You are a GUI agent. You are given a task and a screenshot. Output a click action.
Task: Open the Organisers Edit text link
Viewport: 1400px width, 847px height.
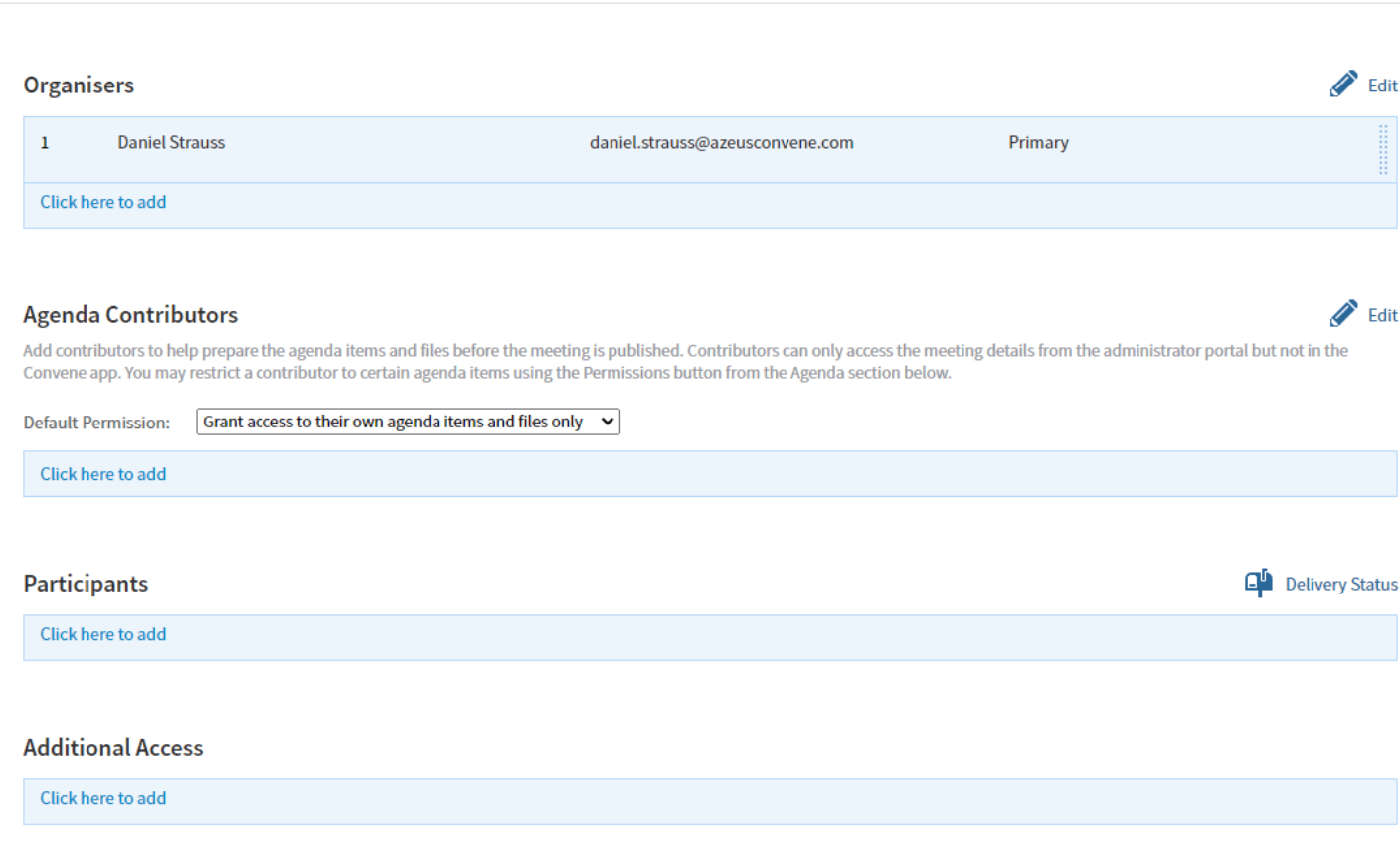pos(1382,85)
